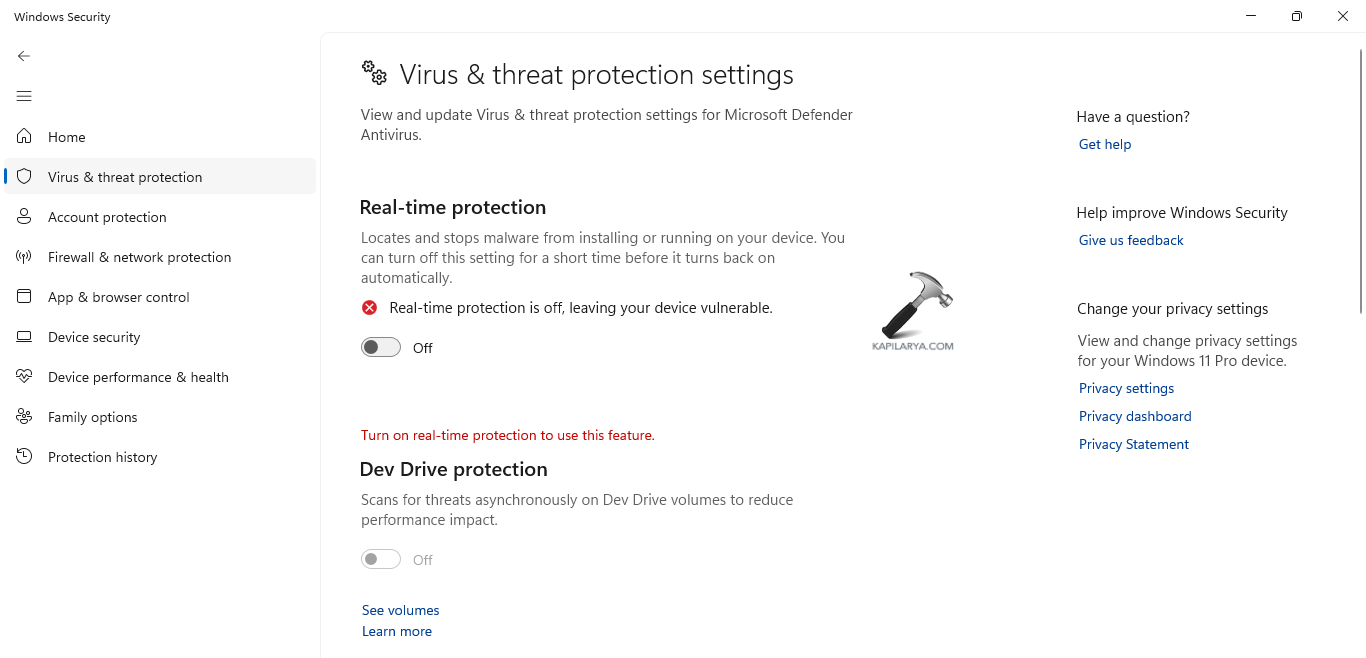Click the Home icon in the sidebar
Image resolution: width=1366 pixels, height=658 pixels.
24,137
